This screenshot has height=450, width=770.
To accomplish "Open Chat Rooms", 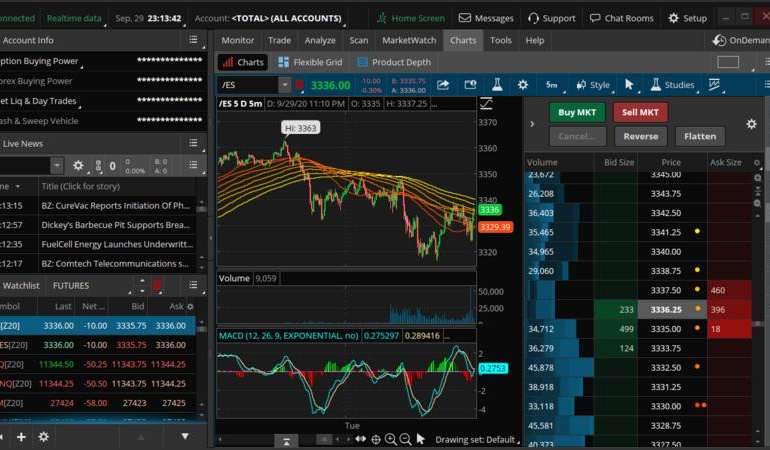I will tap(622, 18).
